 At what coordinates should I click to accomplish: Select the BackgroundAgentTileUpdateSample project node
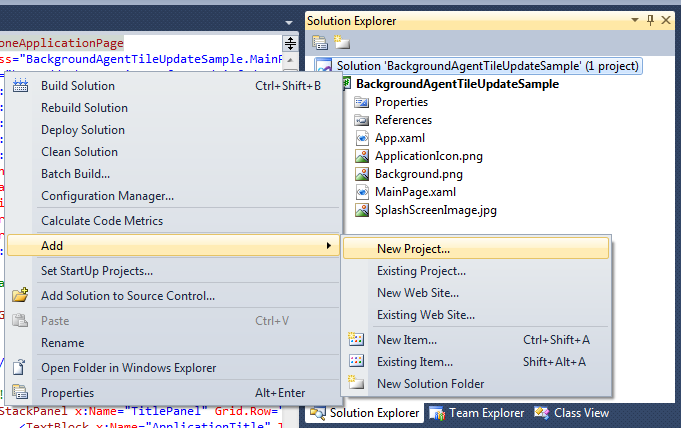pyautogui.click(x=457, y=84)
